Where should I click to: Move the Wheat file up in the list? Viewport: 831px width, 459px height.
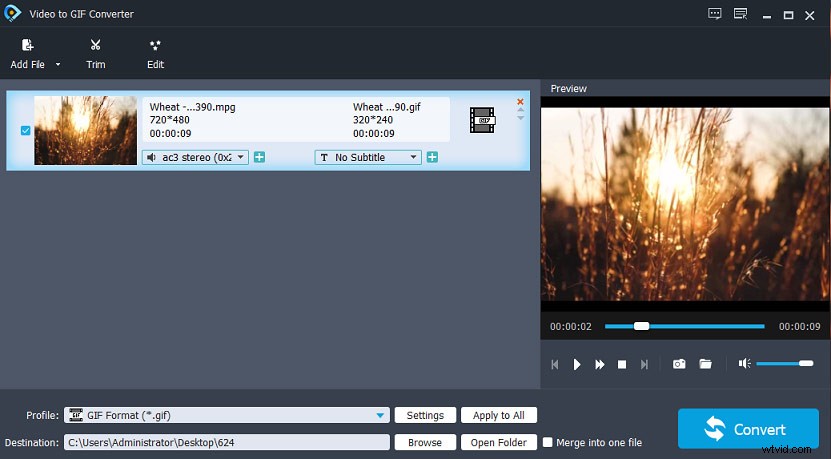pos(520,110)
